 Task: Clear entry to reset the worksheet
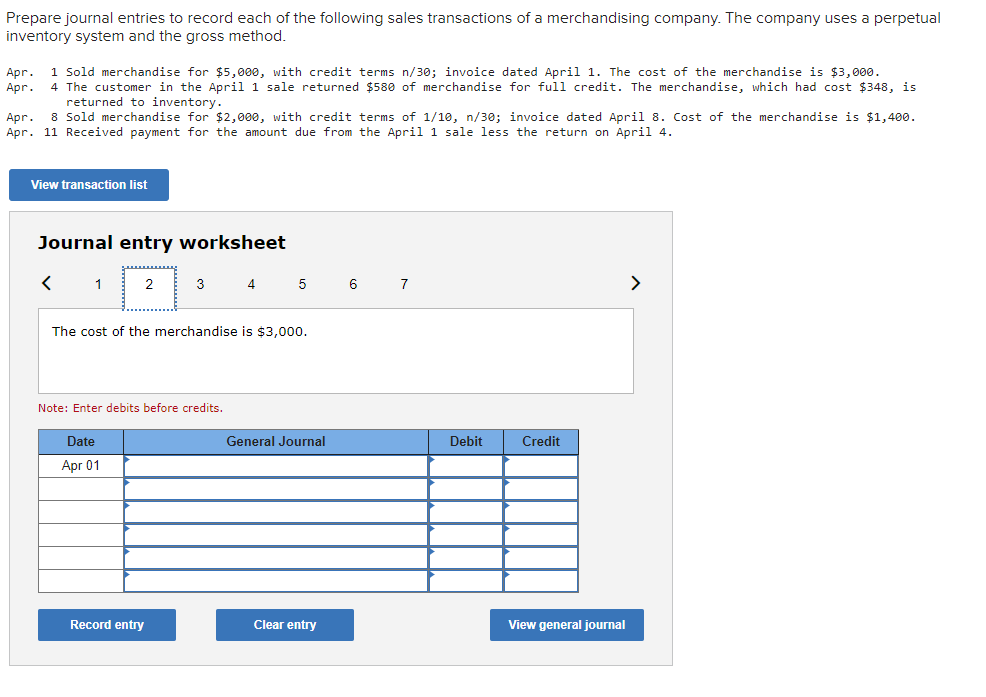point(284,624)
